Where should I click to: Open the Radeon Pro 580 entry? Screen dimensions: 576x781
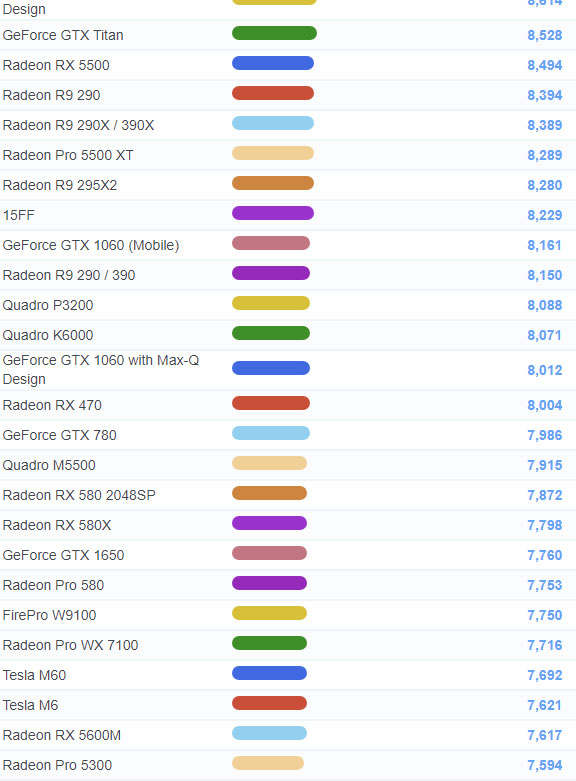tap(53, 585)
